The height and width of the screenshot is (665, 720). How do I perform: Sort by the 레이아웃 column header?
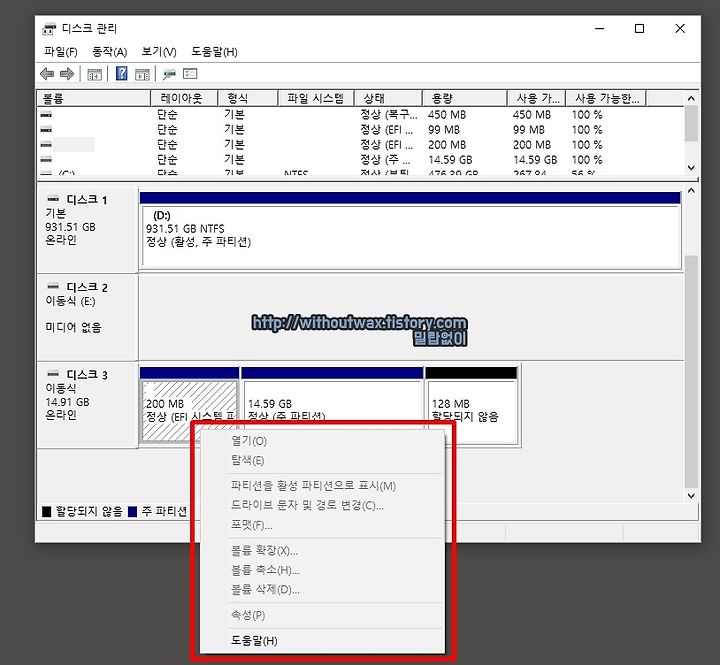click(x=184, y=98)
